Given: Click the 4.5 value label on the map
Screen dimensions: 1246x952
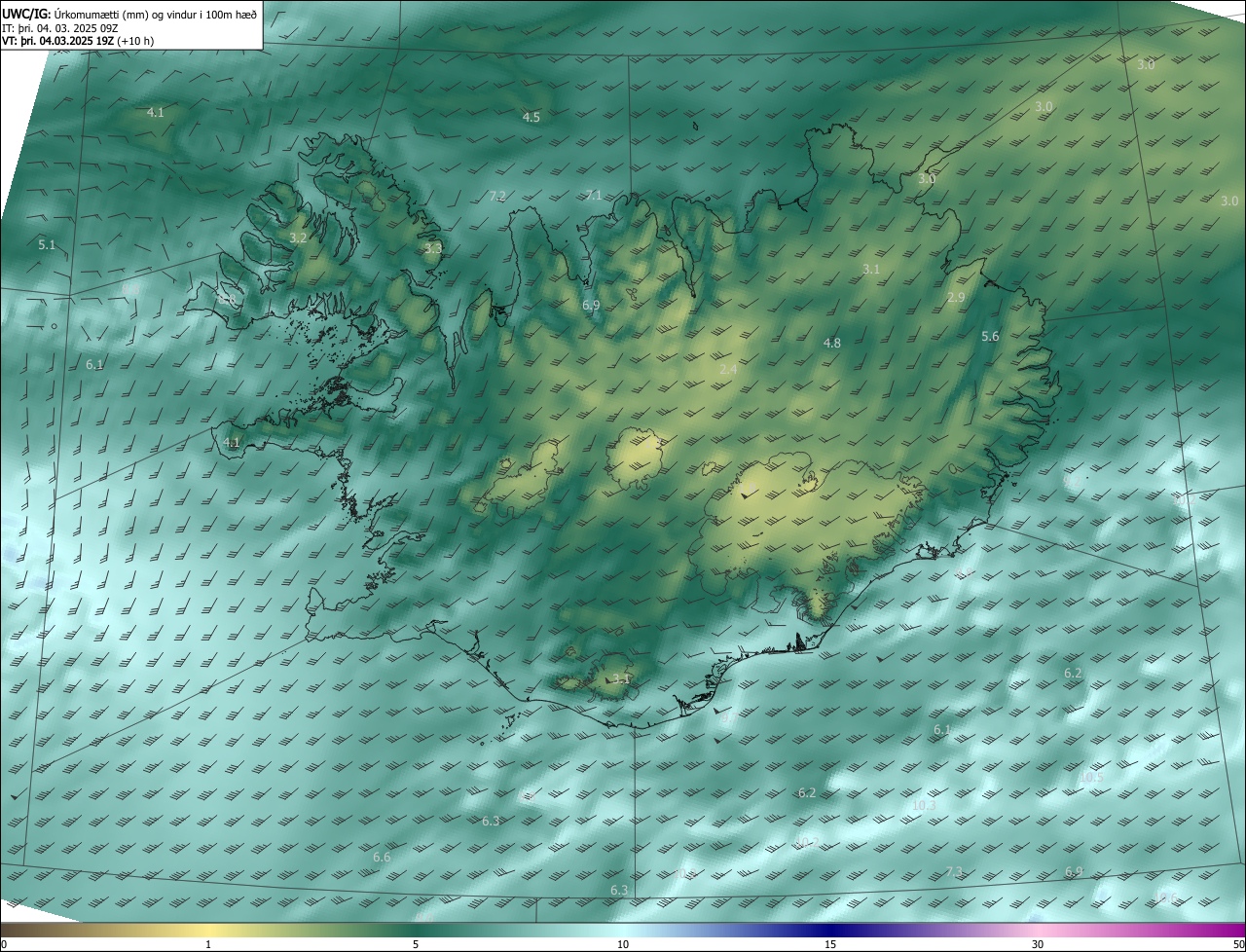Looking at the screenshot, I should (x=531, y=117).
